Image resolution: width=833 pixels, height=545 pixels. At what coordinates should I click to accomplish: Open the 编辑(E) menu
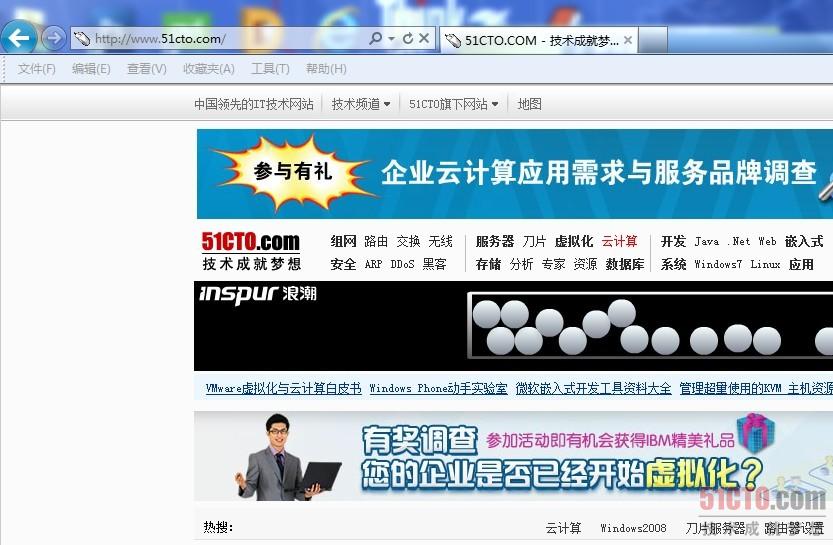[x=91, y=69]
